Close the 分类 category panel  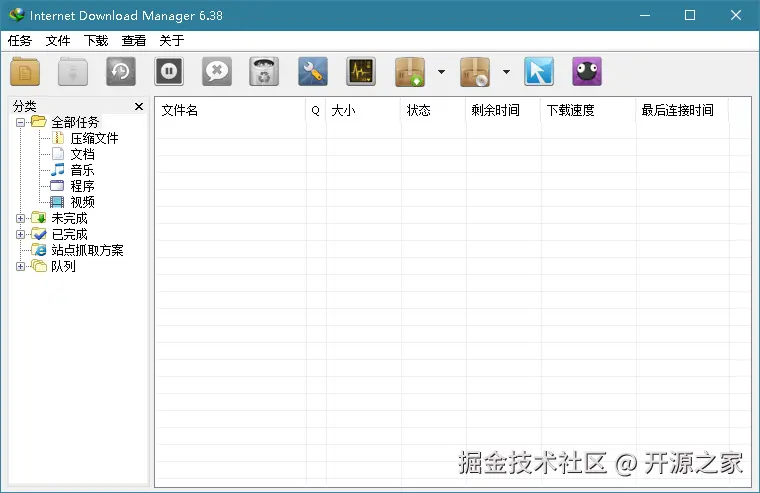139,106
